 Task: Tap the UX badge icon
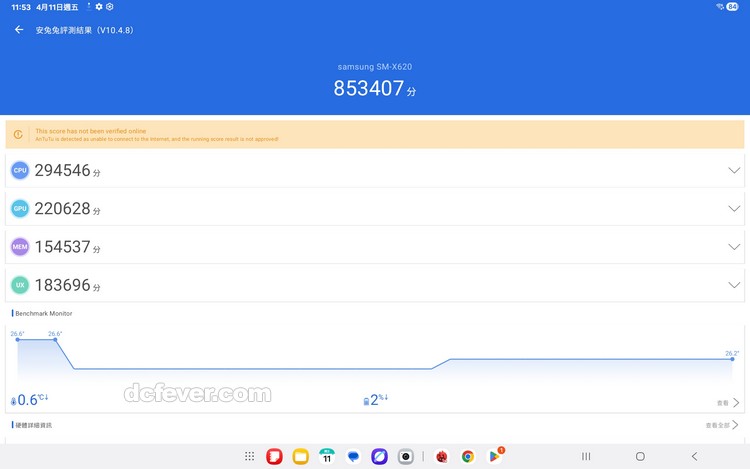(x=20, y=285)
